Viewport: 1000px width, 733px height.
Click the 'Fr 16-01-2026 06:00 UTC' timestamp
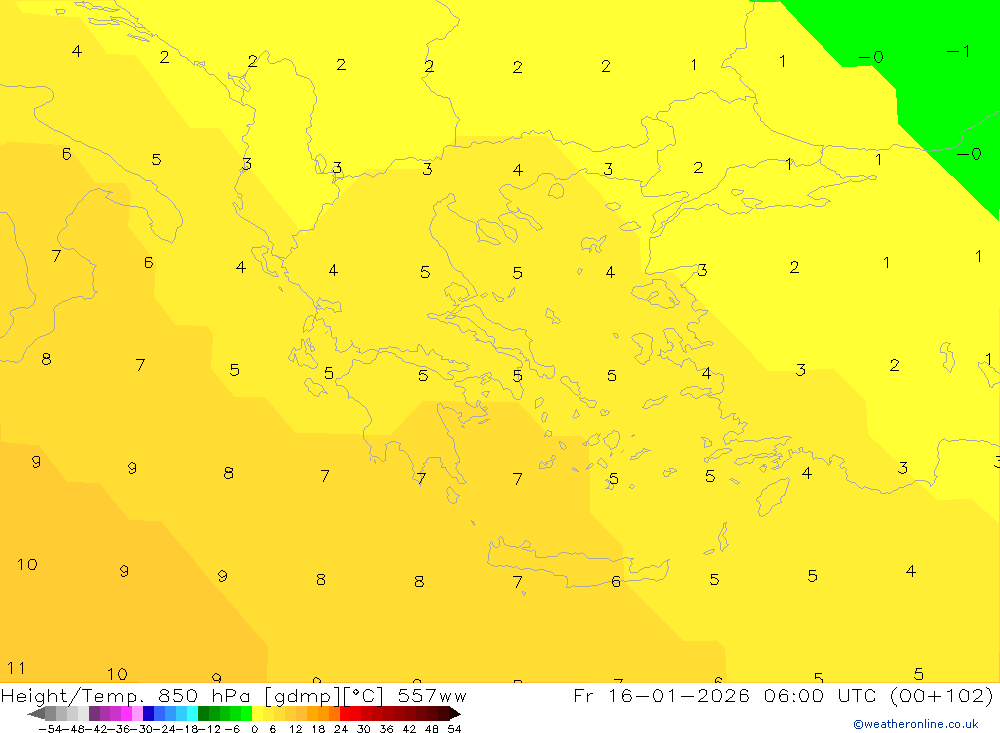pos(725,695)
